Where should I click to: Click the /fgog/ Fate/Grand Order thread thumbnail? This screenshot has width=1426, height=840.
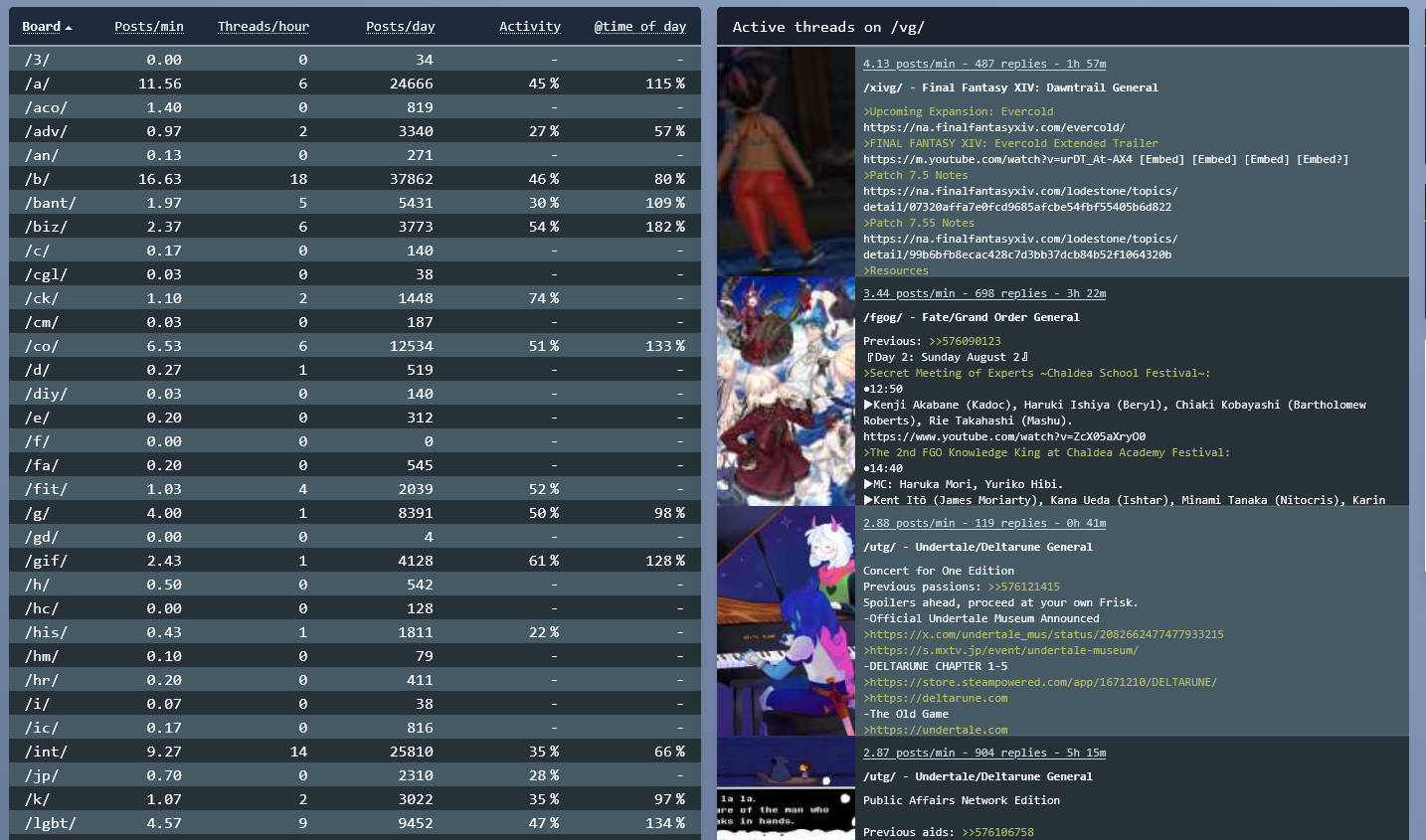point(786,392)
